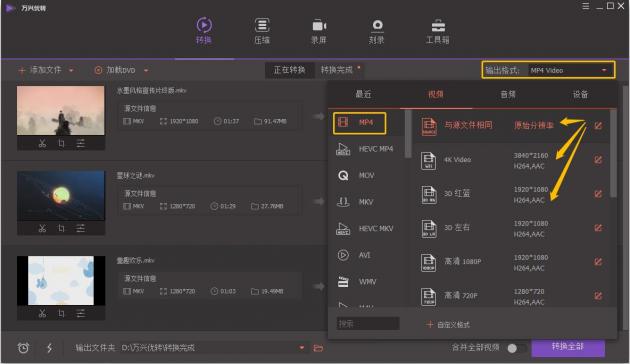The width and height of the screenshot is (630, 364).
Task: Click the cartoon clouds video thumbnail
Action: pos(61,280)
